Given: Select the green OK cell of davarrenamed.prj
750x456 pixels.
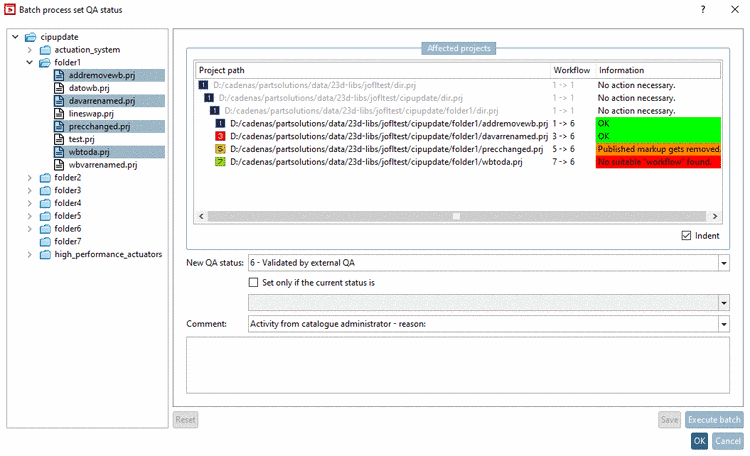Looking at the screenshot, I should tap(658, 136).
